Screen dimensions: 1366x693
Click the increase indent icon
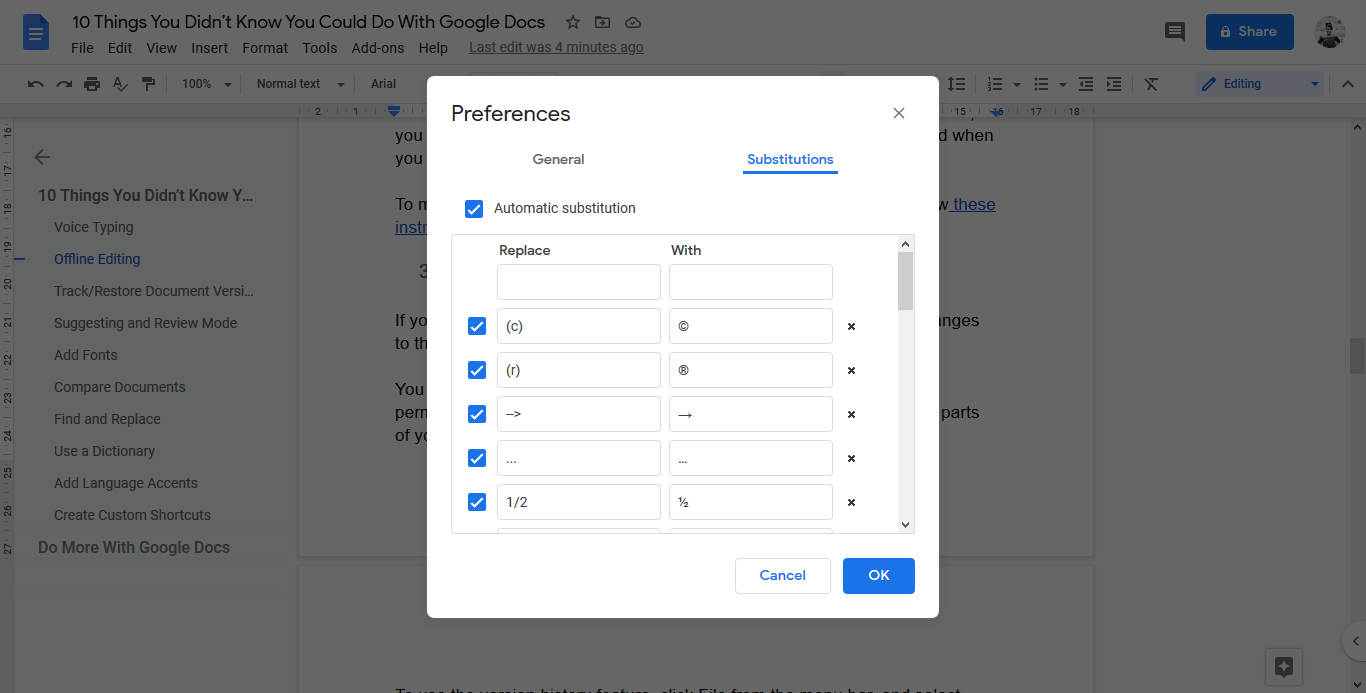point(1114,84)
